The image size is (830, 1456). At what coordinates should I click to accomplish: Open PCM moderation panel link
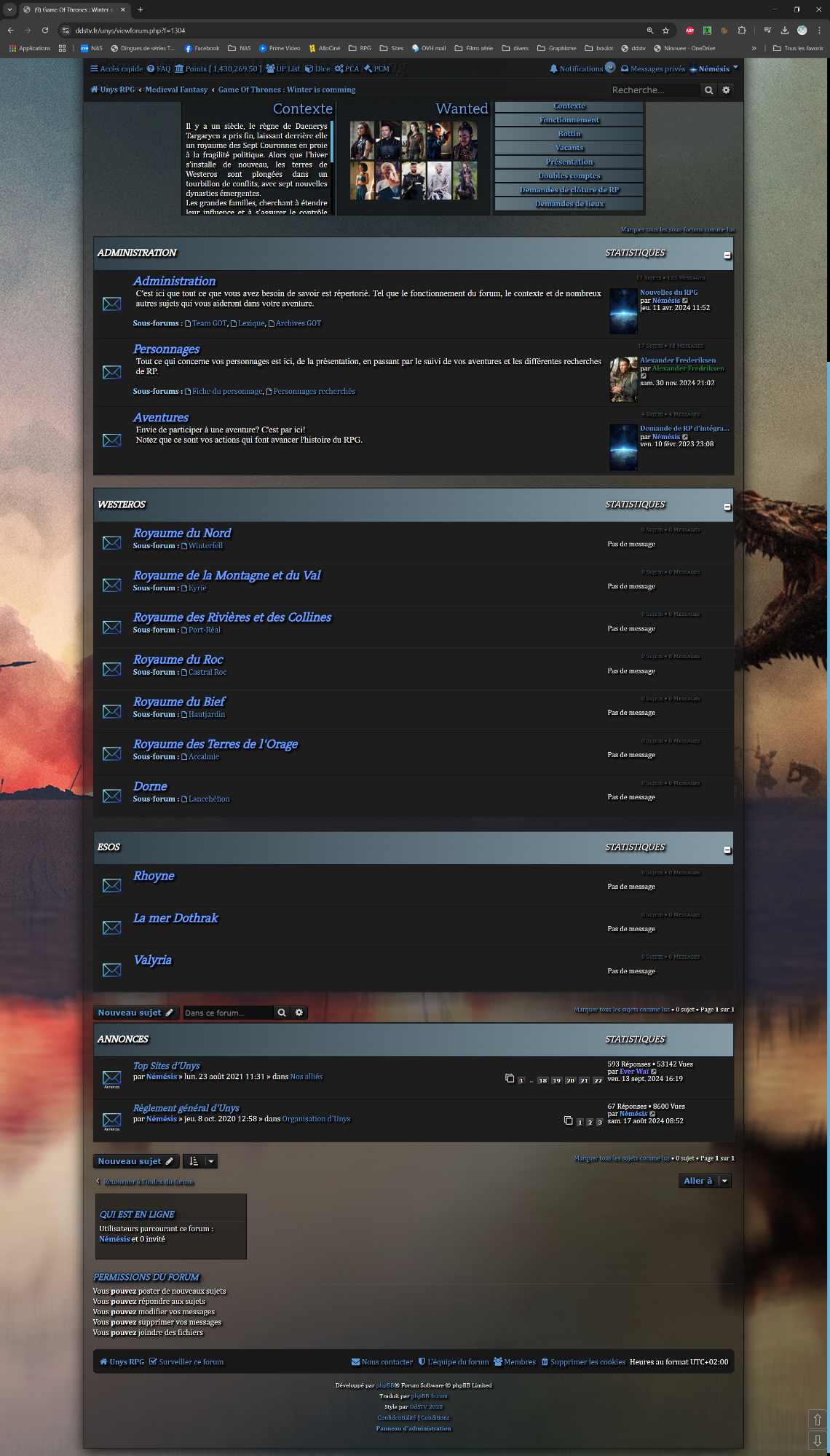click(376, 69)
